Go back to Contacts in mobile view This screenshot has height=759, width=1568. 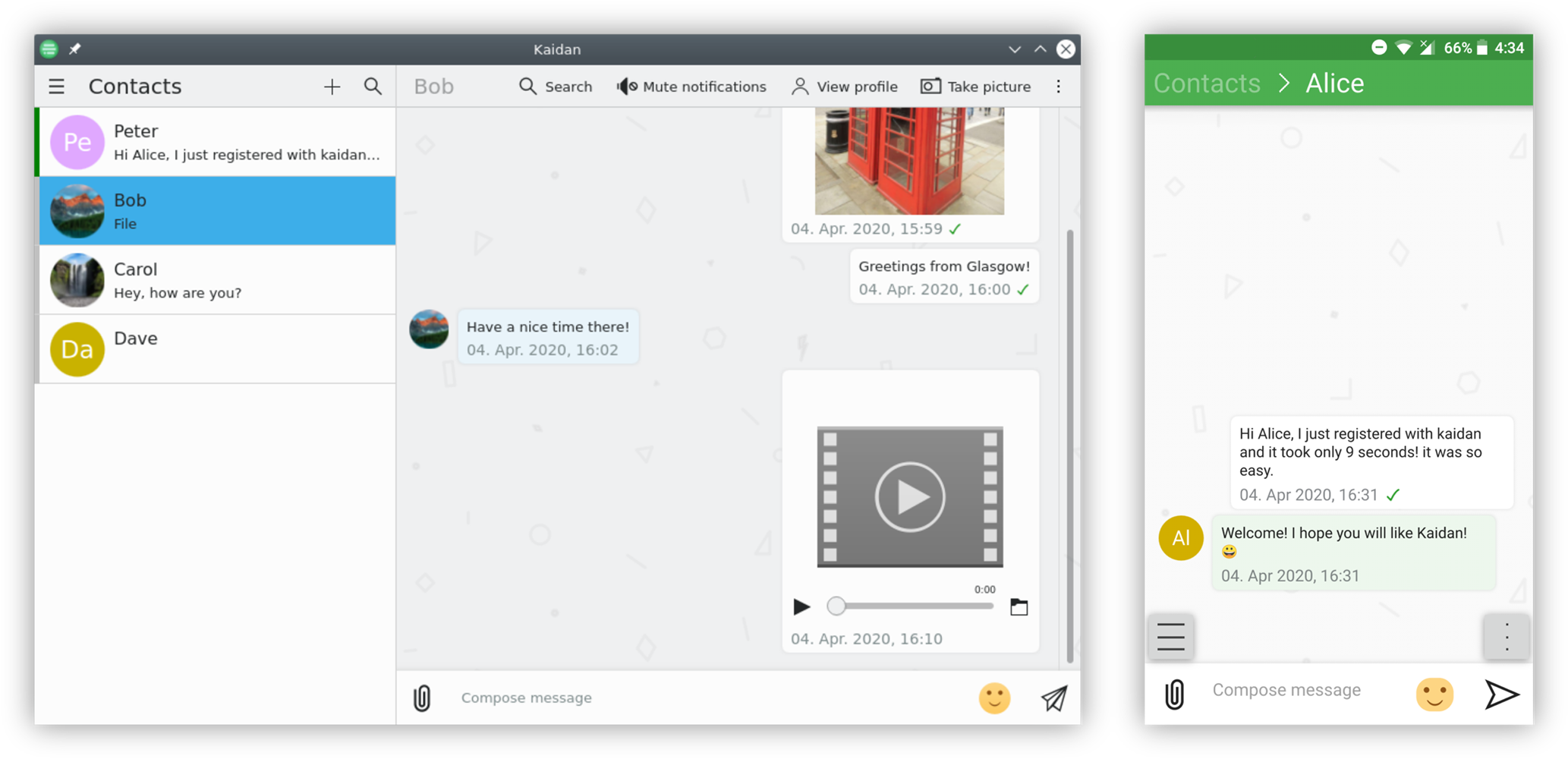tap(1207, 83)
